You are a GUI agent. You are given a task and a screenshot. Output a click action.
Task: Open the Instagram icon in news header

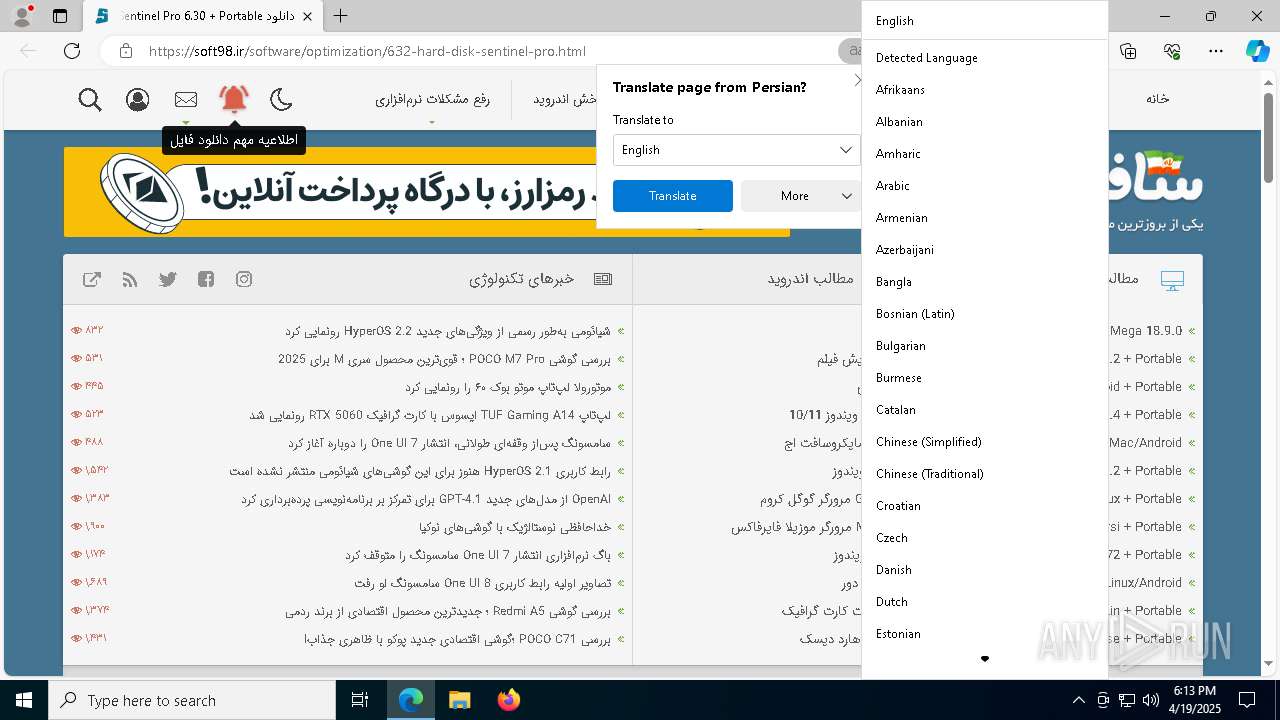point(244,279)
